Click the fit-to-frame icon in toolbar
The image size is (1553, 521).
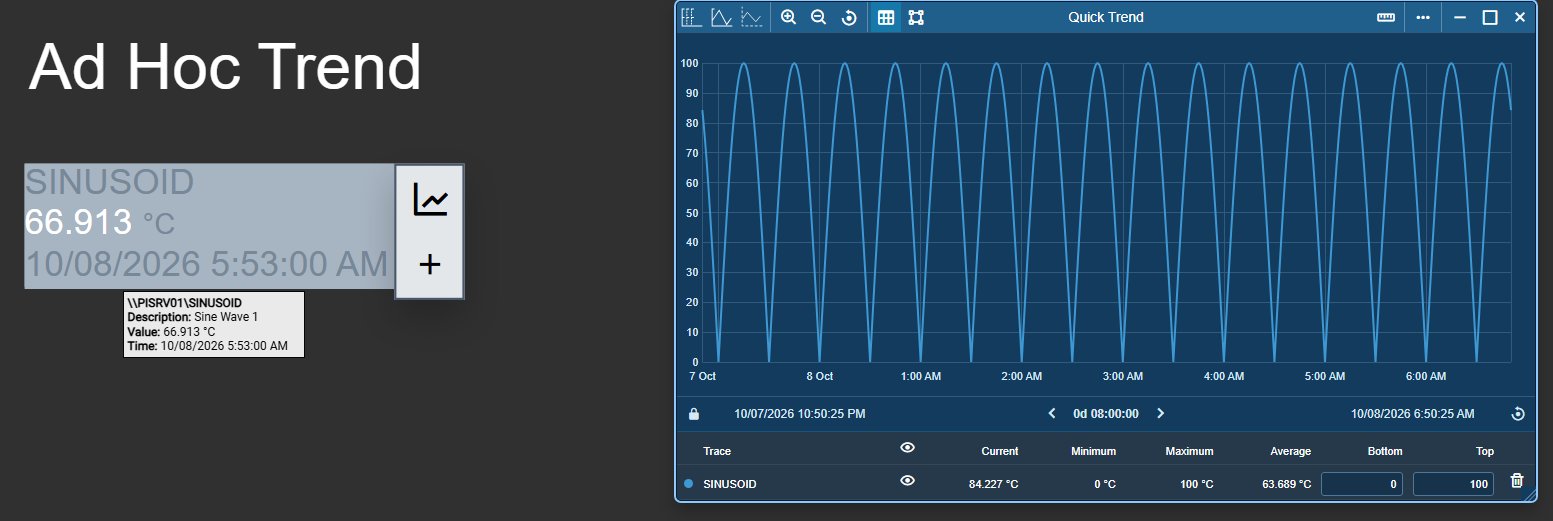916,17
